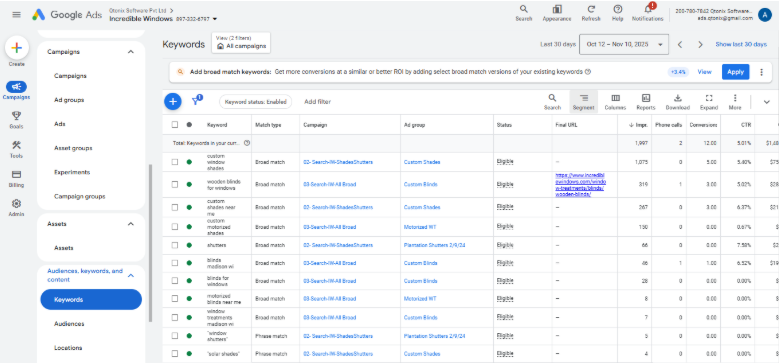Open the account avatar menu
The width and height of the screenshot is (779, 363).
[x=765, y=15]
